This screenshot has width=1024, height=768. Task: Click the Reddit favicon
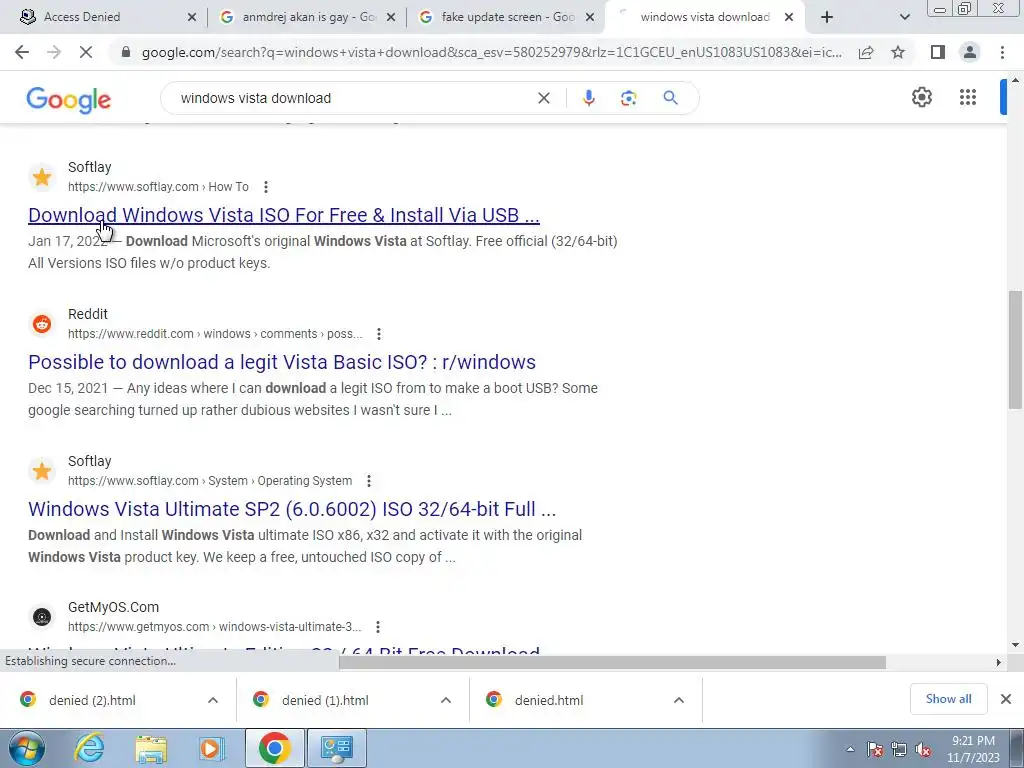(42, 324)
